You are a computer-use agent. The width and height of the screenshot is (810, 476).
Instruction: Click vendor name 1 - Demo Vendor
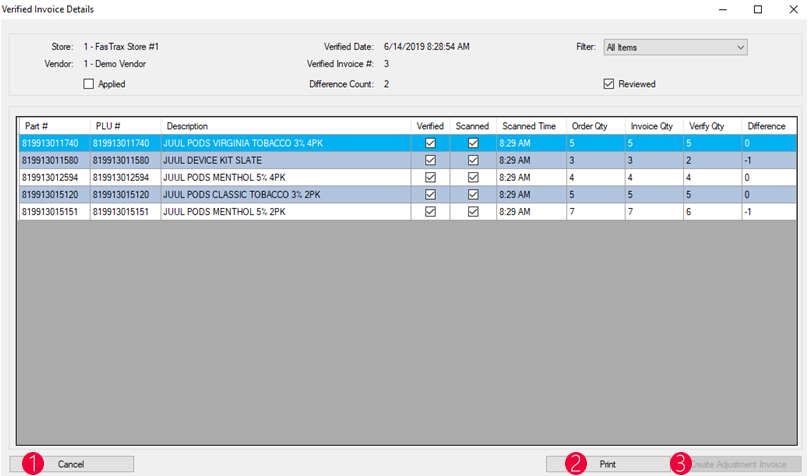point(115,64)
